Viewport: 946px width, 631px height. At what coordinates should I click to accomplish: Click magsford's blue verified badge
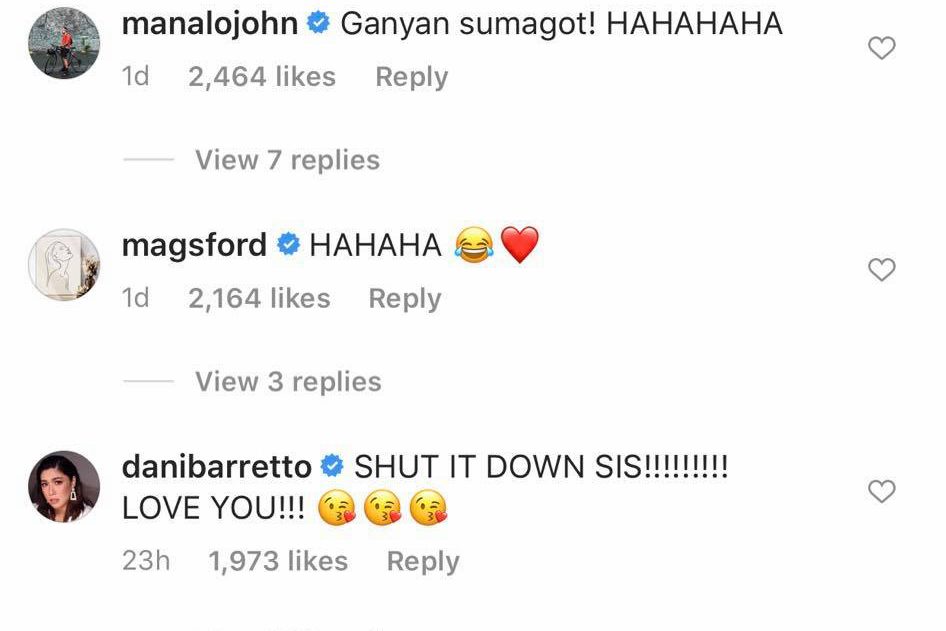click(x=288, y=245)
